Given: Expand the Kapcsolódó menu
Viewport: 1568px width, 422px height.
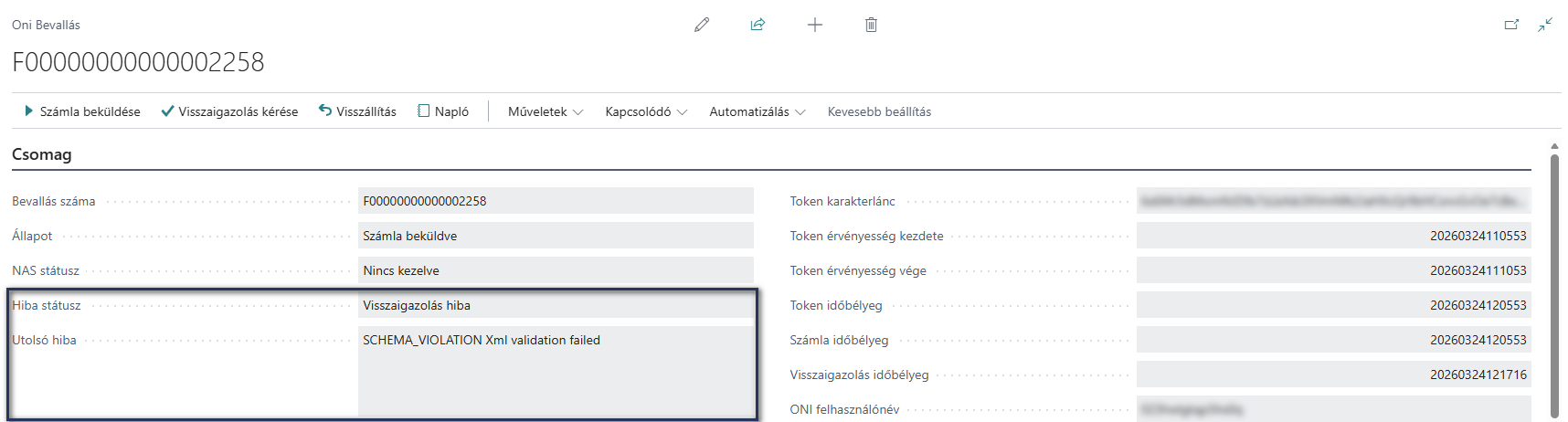Looking at the screenshot, I should 646,111.
